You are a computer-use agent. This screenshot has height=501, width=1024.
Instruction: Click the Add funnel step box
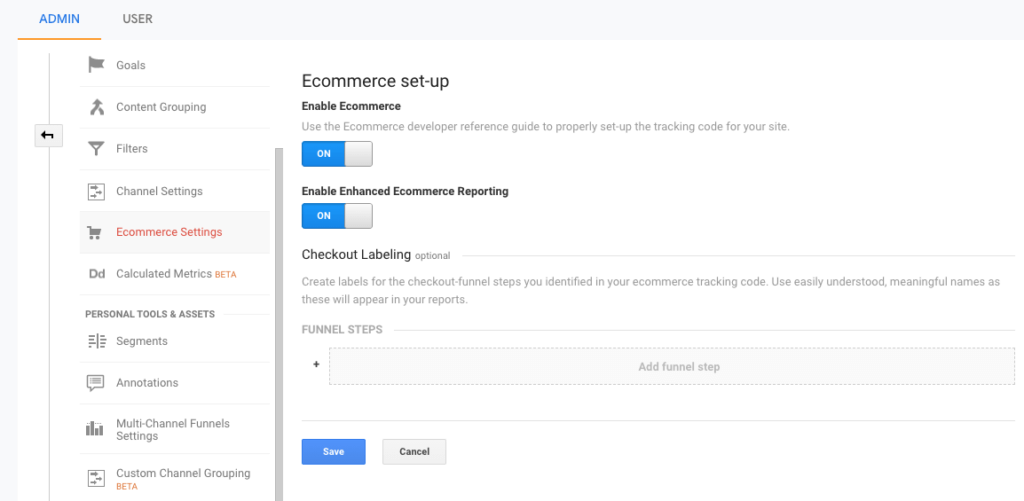(672, 366)
